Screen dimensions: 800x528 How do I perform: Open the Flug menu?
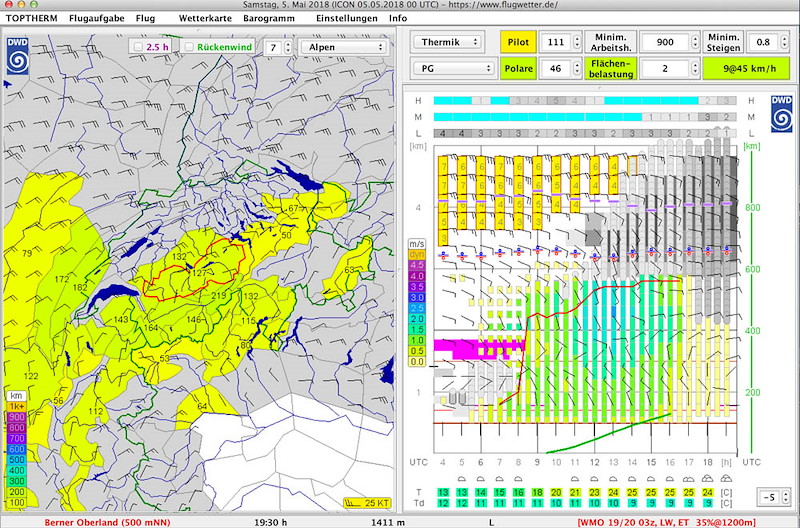145,18
